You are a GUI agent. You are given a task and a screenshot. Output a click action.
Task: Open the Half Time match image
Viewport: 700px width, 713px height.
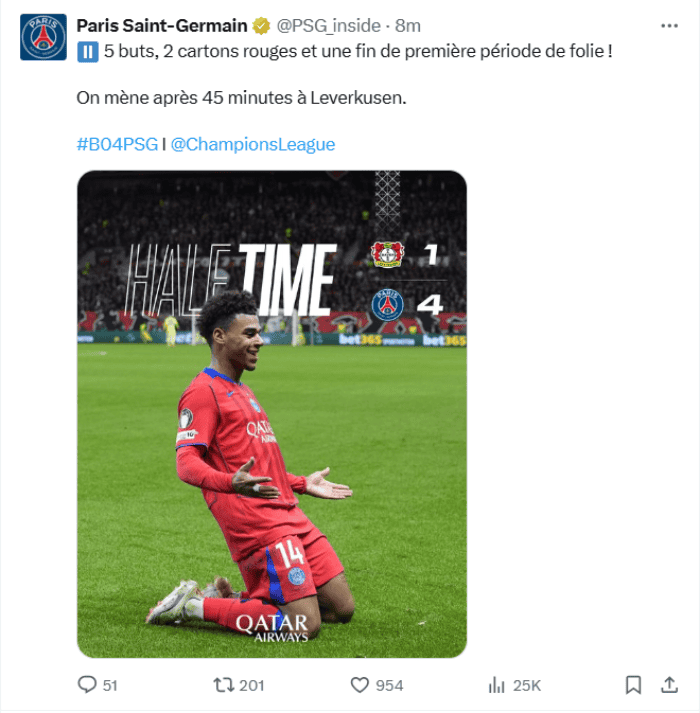tap(272, 414)
